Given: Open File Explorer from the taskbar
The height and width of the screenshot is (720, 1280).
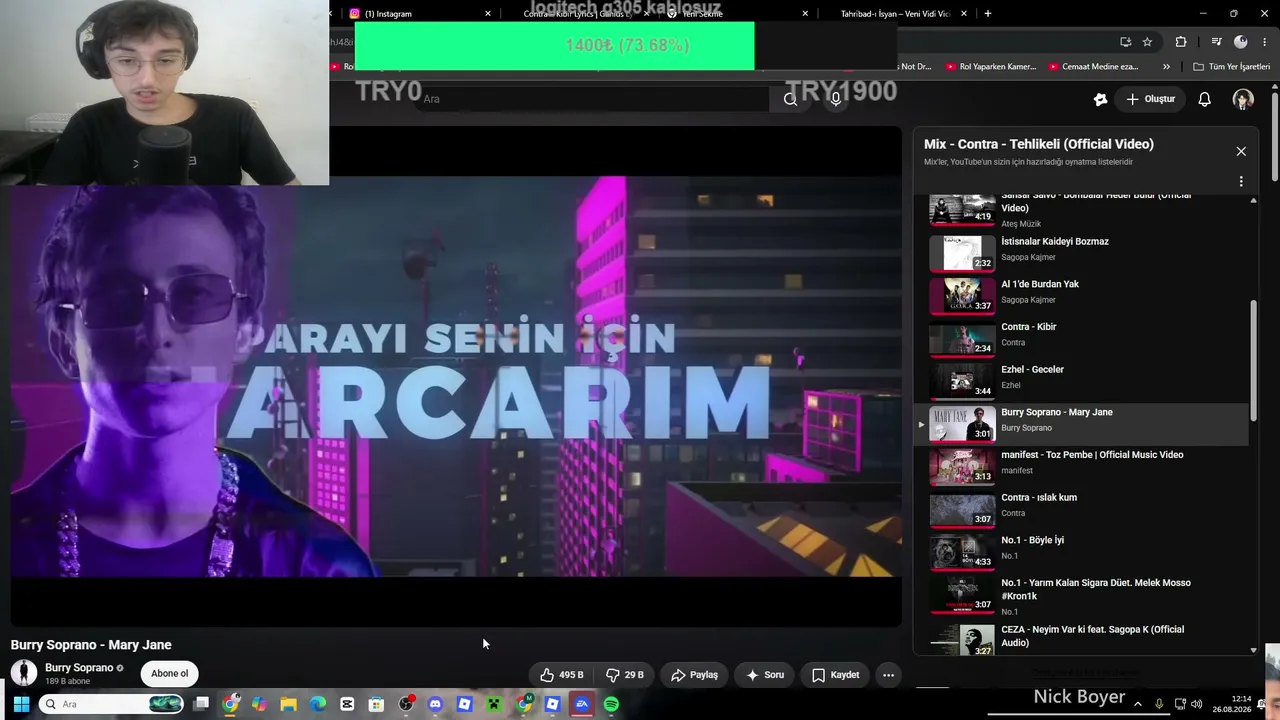Looking at the screenshot, I should coord(289,704).
